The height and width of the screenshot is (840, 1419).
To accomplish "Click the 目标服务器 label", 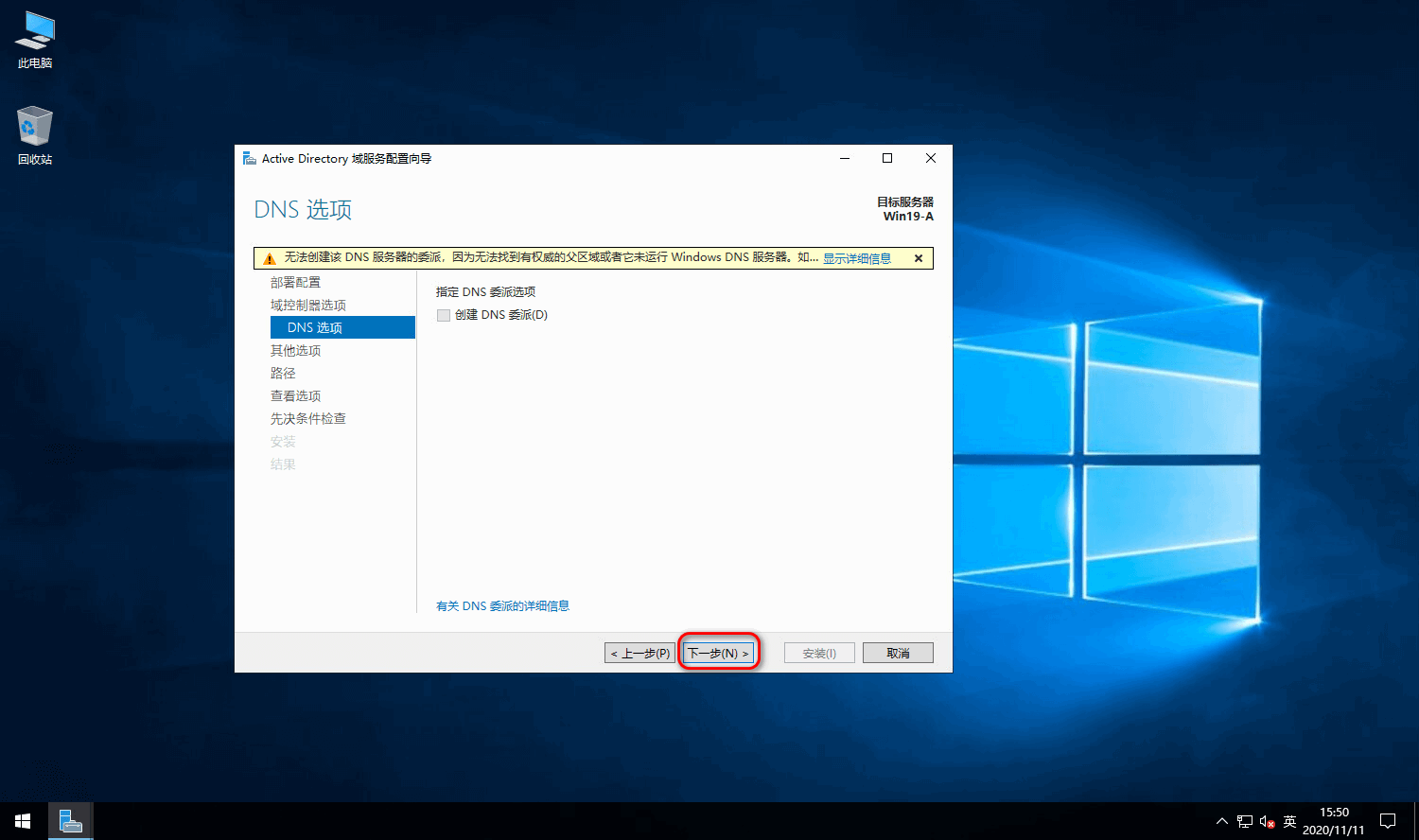I will point(905,201).
